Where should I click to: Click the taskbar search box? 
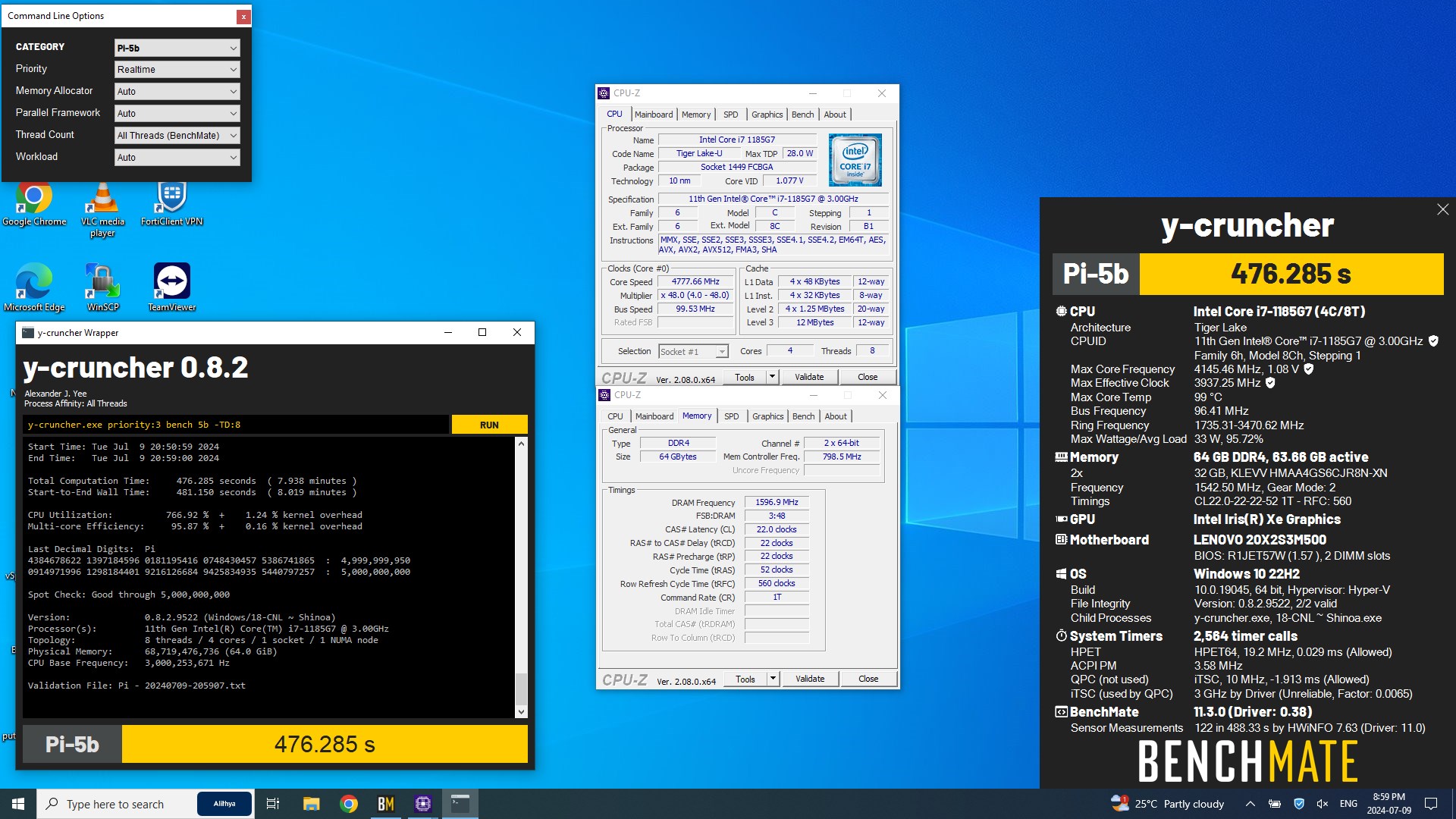(115, 804)
